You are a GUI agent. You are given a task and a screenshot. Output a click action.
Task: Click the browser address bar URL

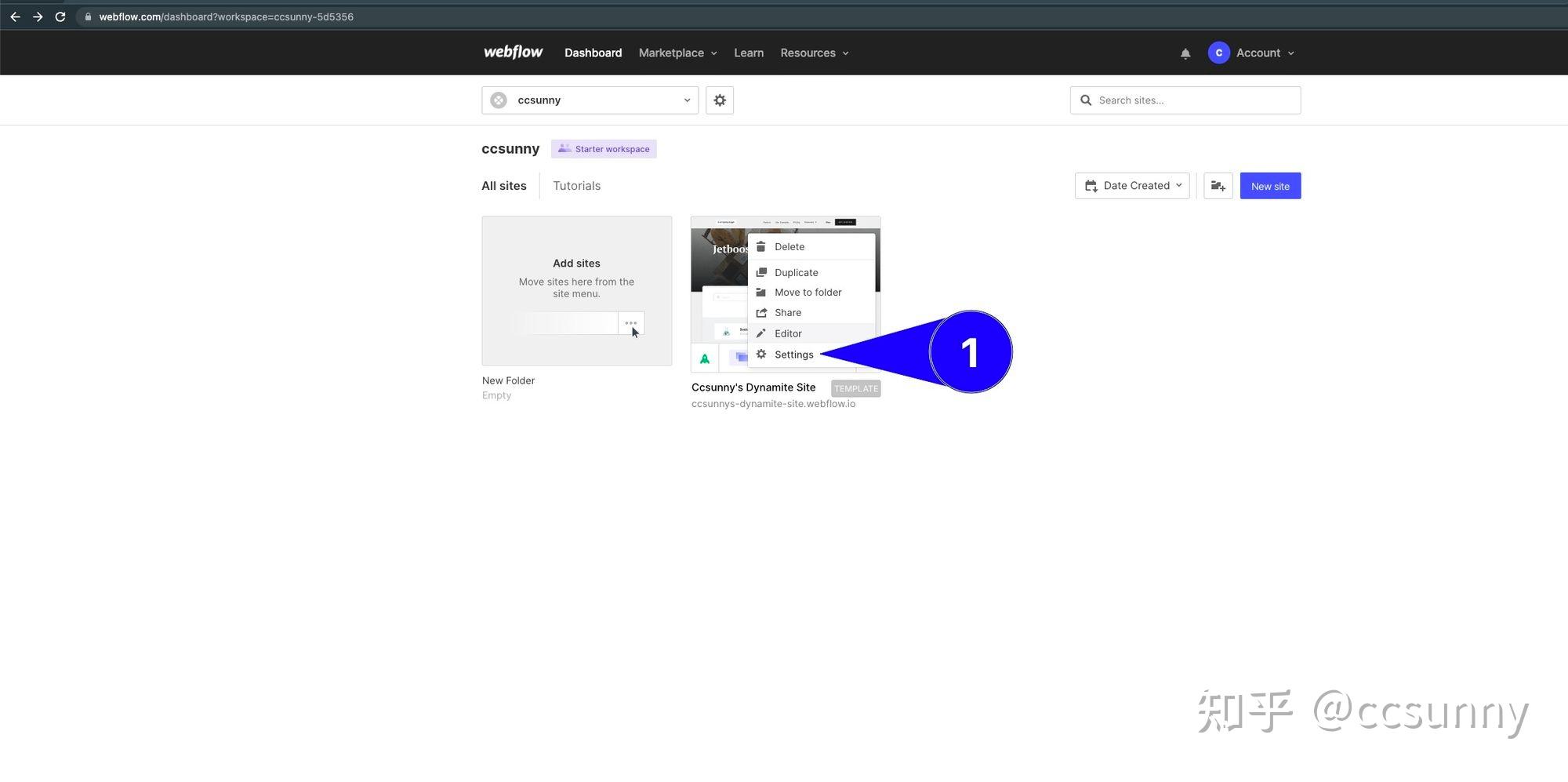click(226, 16)
